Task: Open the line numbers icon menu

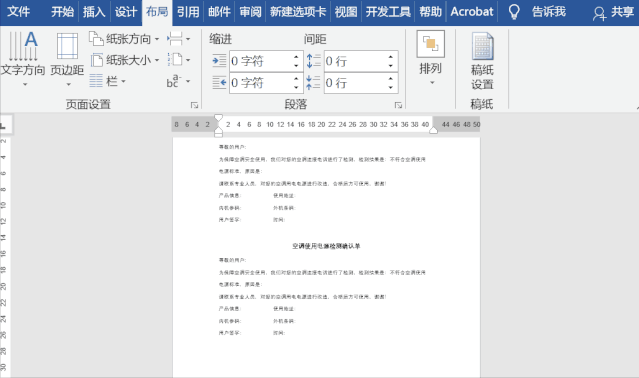Action: pos(178,60)
